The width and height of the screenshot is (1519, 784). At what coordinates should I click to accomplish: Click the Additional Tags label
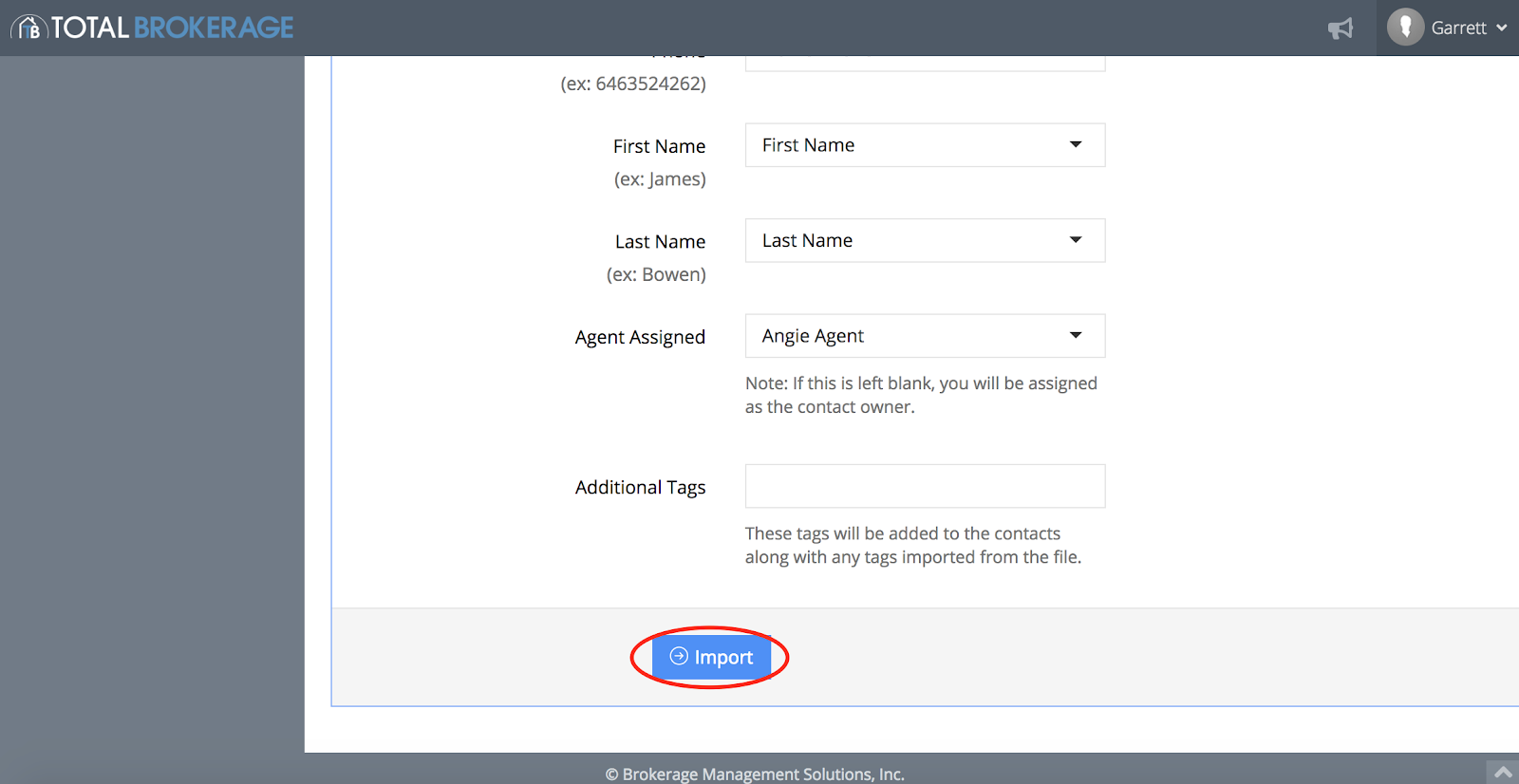640,488
